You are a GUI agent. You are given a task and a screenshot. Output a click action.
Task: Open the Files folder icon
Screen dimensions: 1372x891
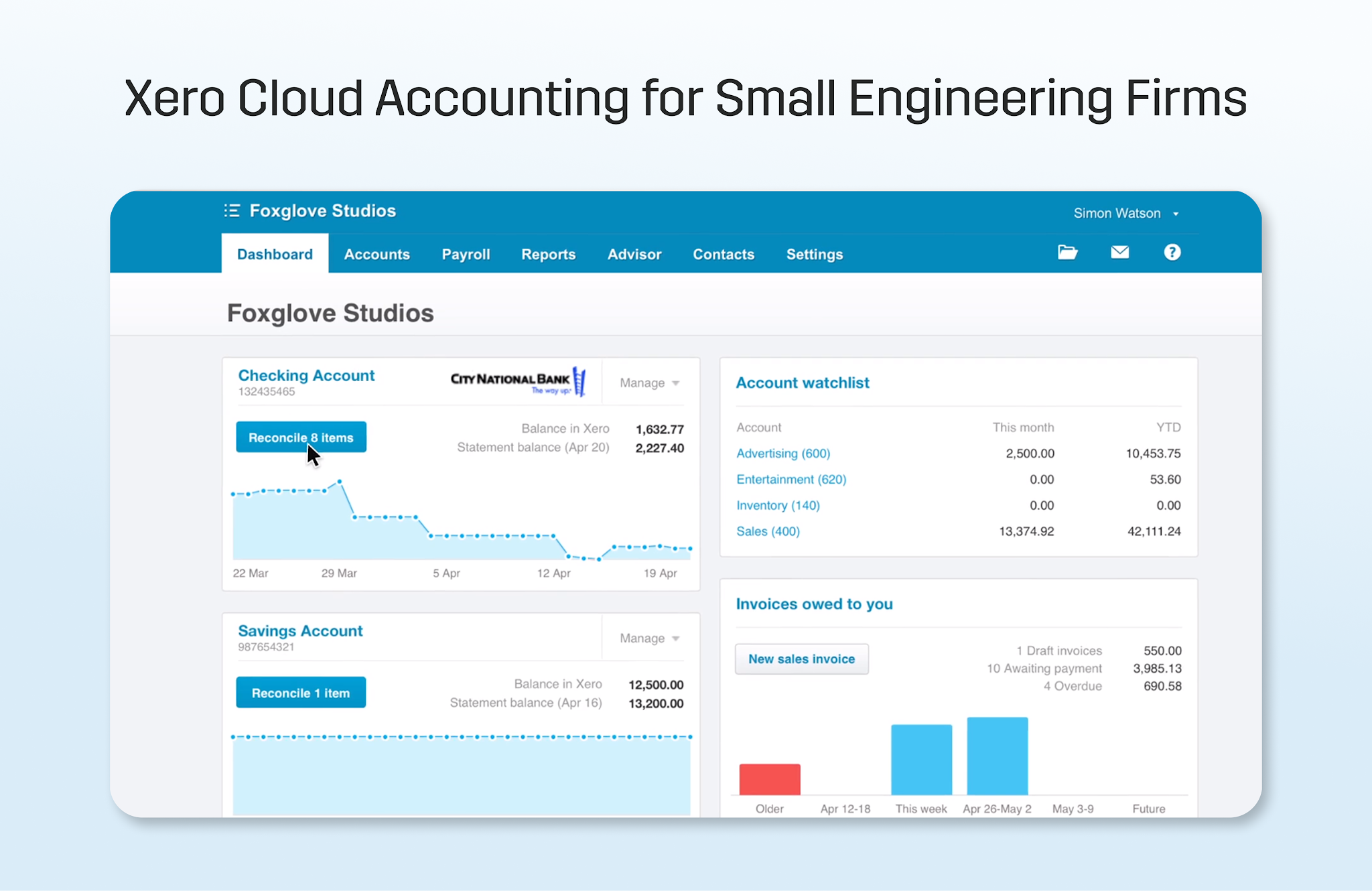(x=1067, y=253)
